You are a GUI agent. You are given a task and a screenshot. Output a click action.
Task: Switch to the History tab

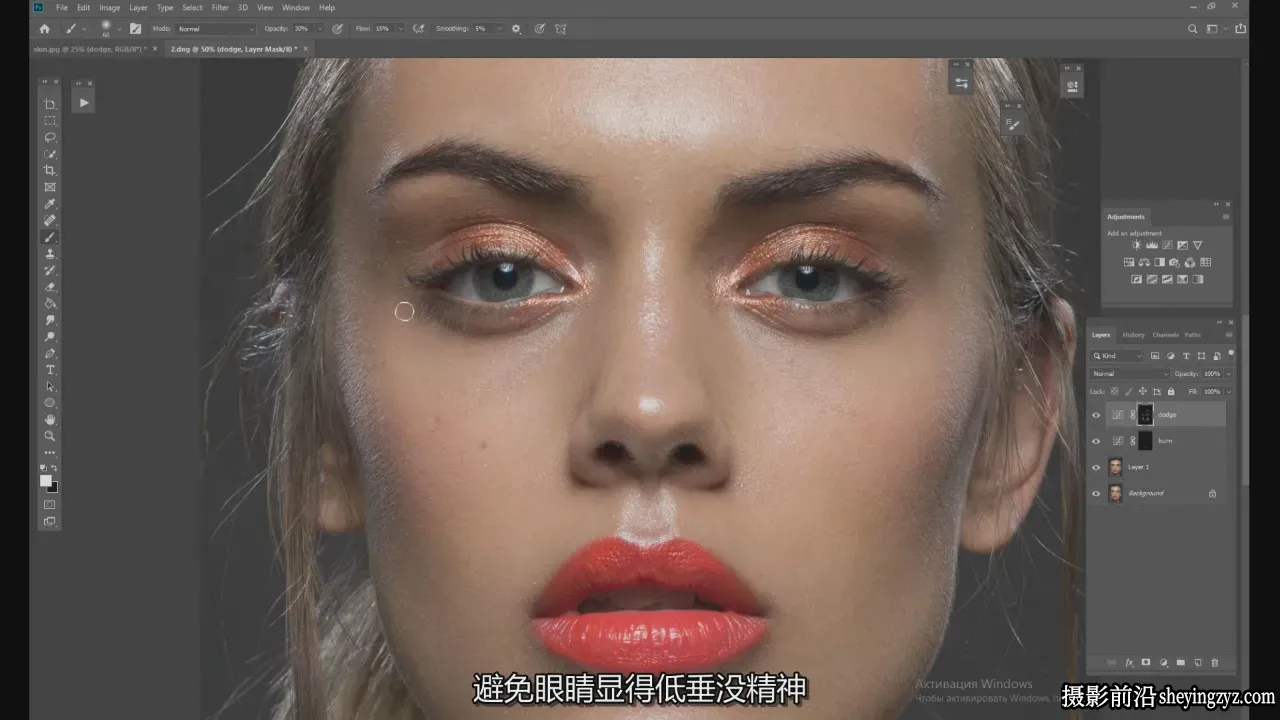1133,335
